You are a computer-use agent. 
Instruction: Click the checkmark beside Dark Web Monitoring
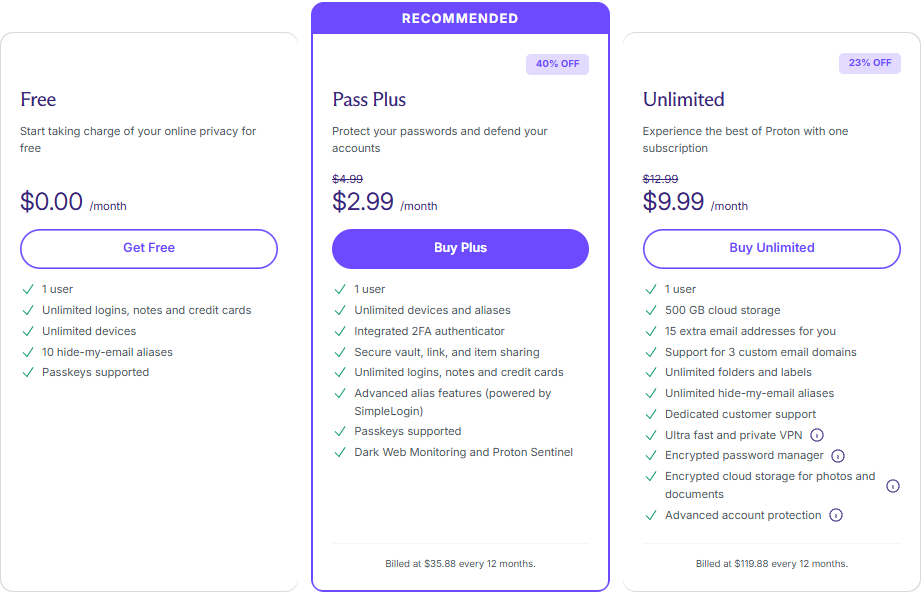[x=340, y=452]
